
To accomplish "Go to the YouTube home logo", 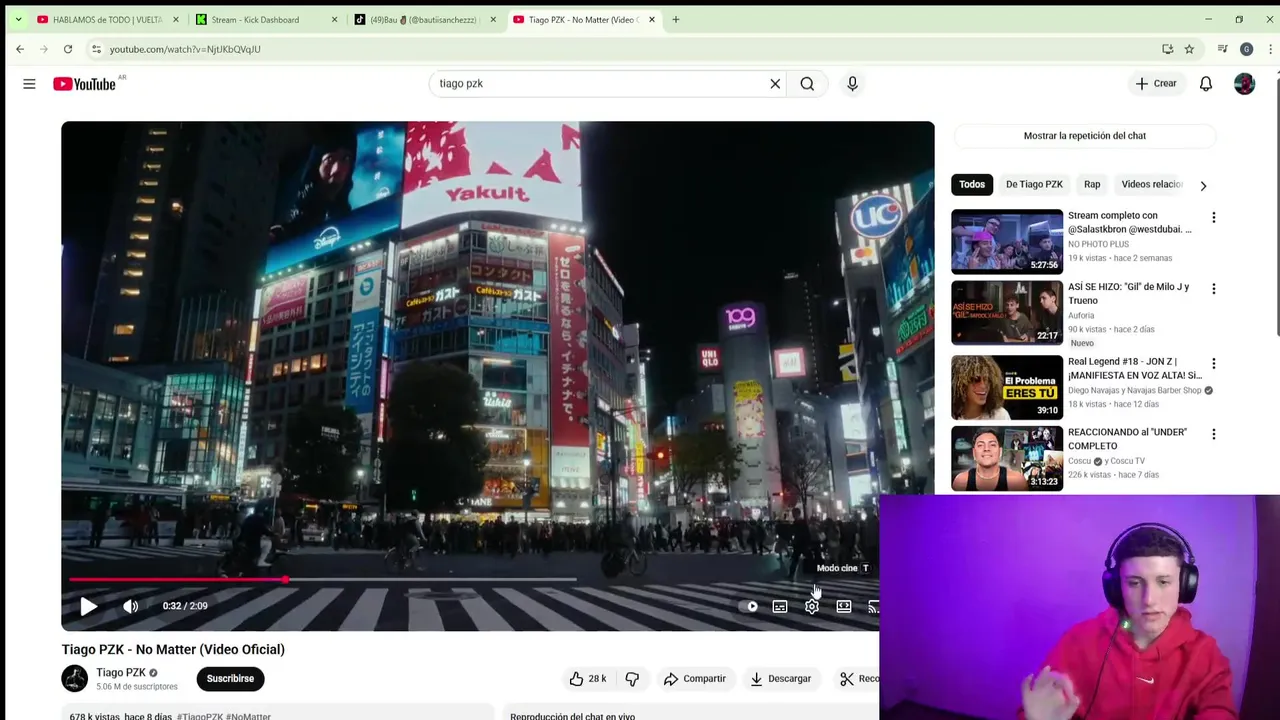I will coord(85,84).
